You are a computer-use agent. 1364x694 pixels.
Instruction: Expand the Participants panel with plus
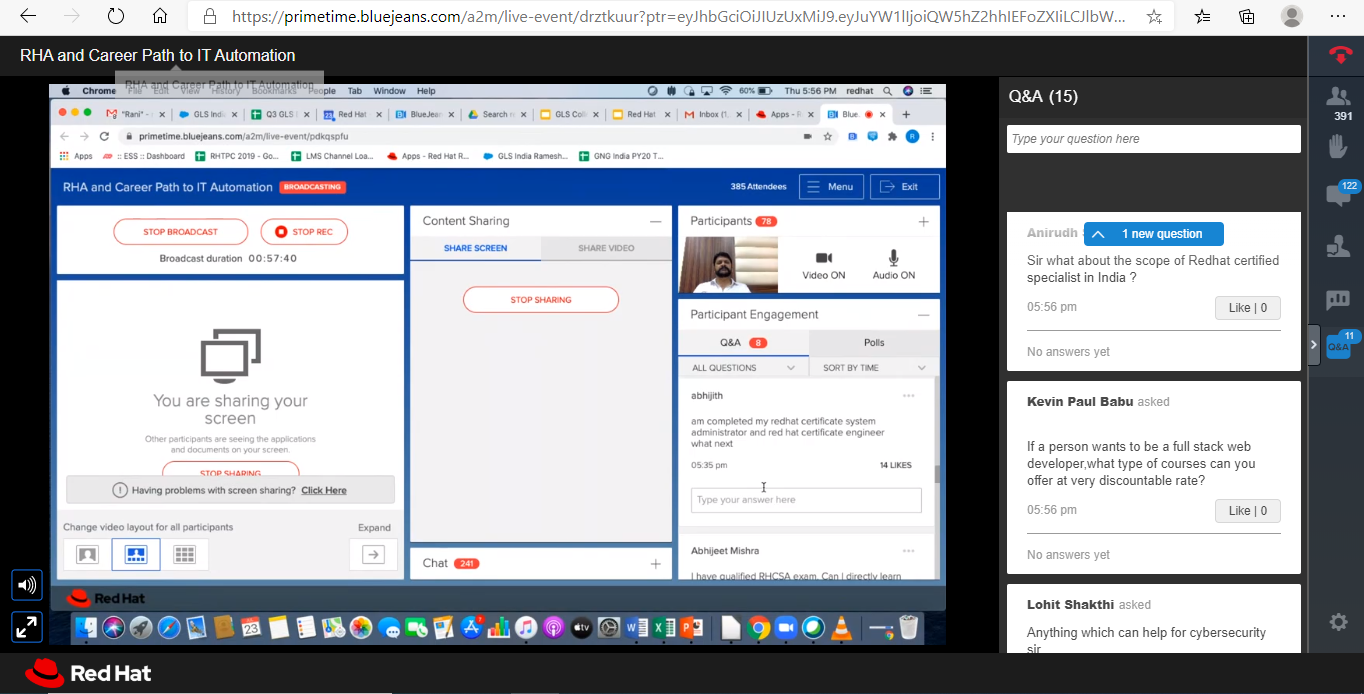(x=923, y=221)
